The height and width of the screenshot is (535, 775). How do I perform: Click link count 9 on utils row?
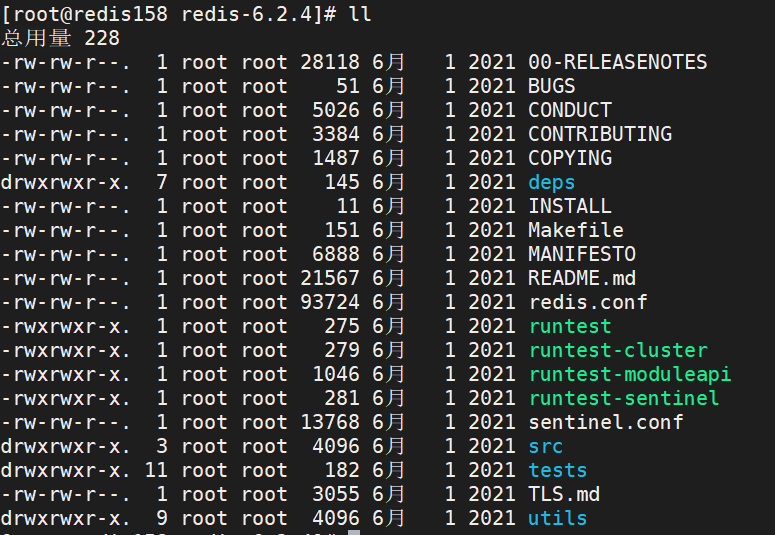click(x=162, y=518)
